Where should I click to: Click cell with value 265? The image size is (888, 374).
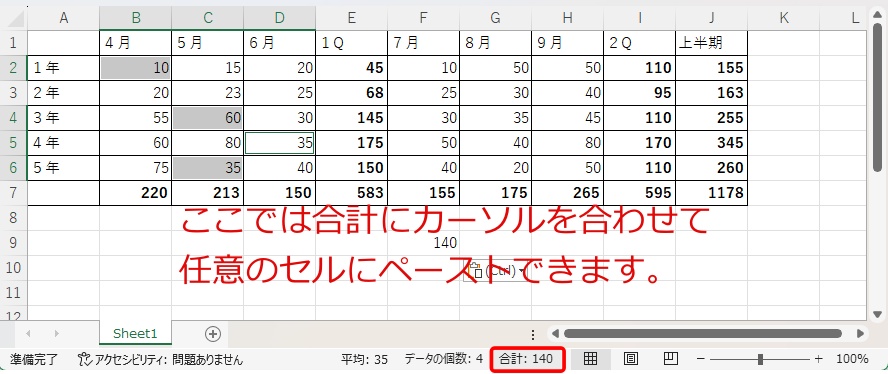(x=567, y=193)
